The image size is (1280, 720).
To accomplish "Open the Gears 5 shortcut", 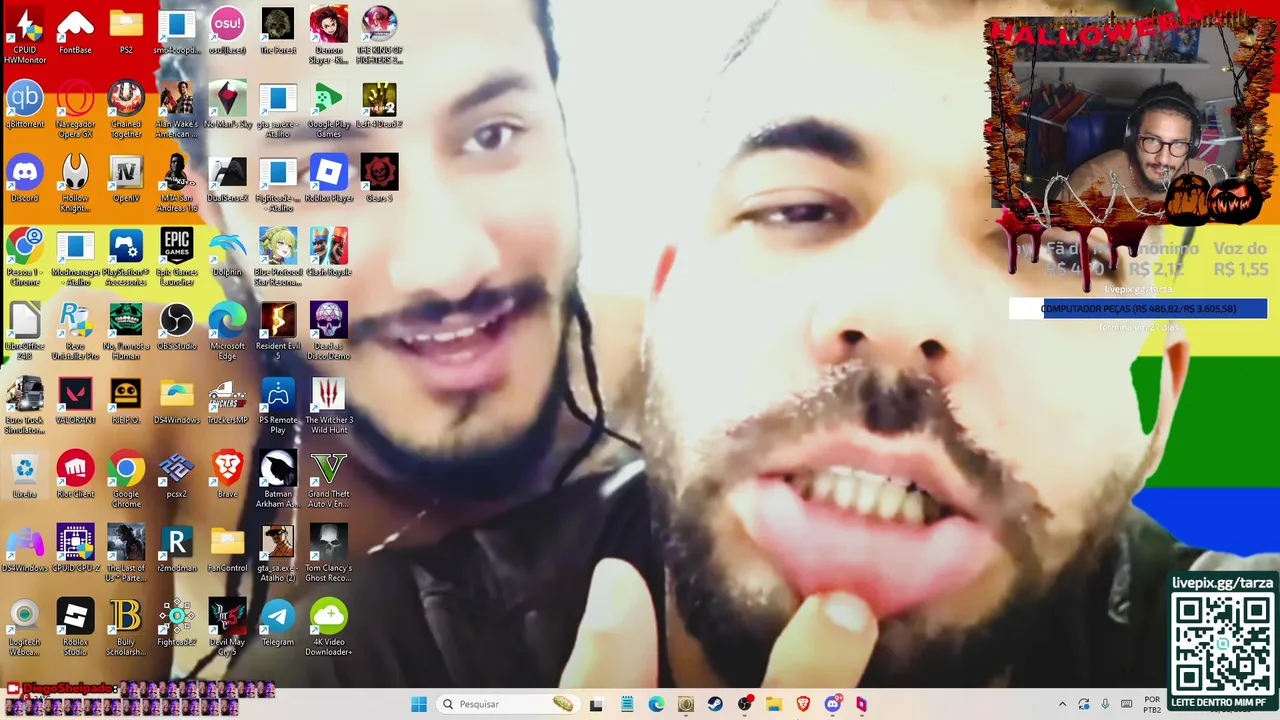I will (379, 180).
